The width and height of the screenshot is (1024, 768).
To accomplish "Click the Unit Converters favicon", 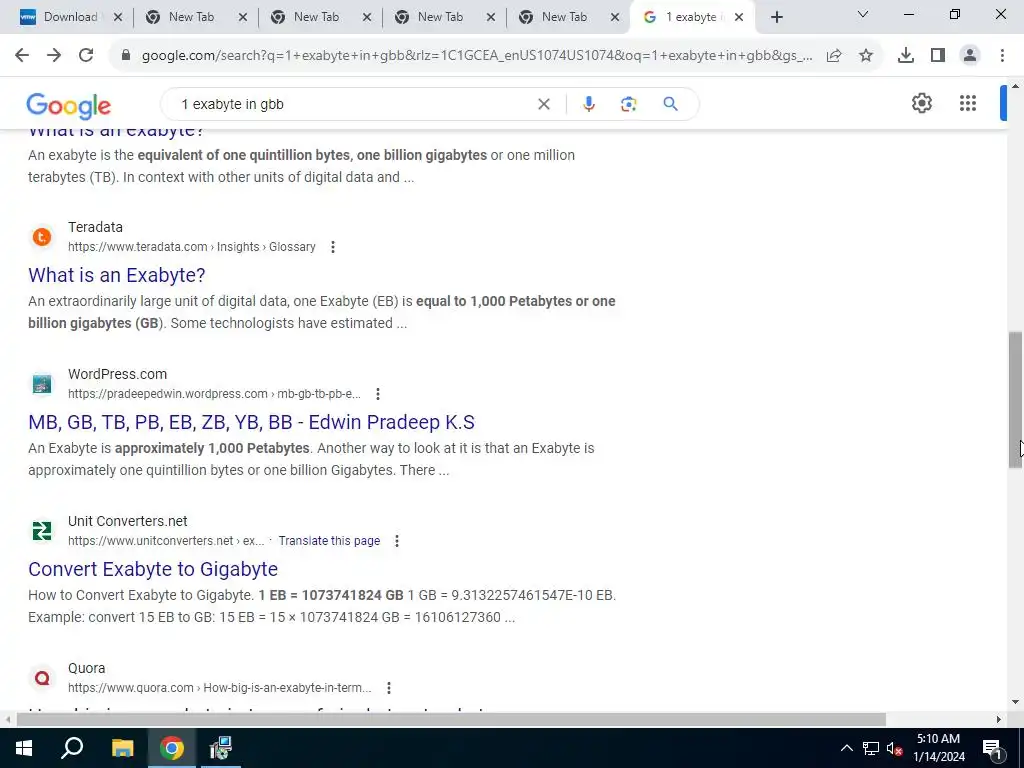I will [x=42, y=530].
